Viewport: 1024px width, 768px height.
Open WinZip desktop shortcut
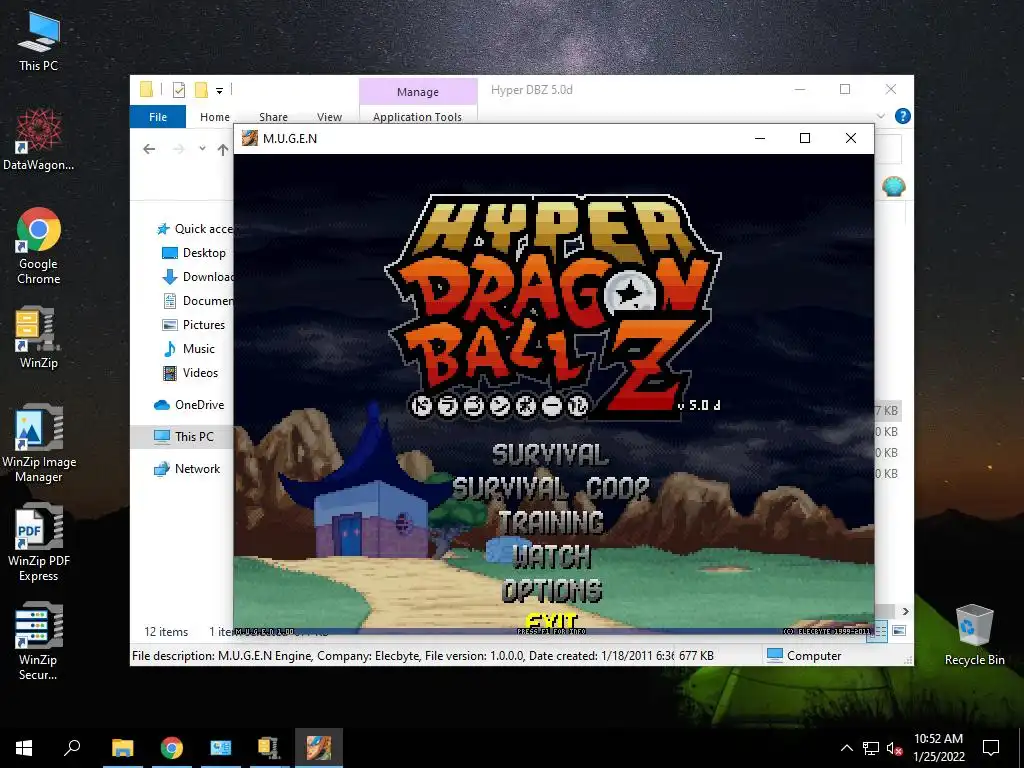(x=39, y=338)
